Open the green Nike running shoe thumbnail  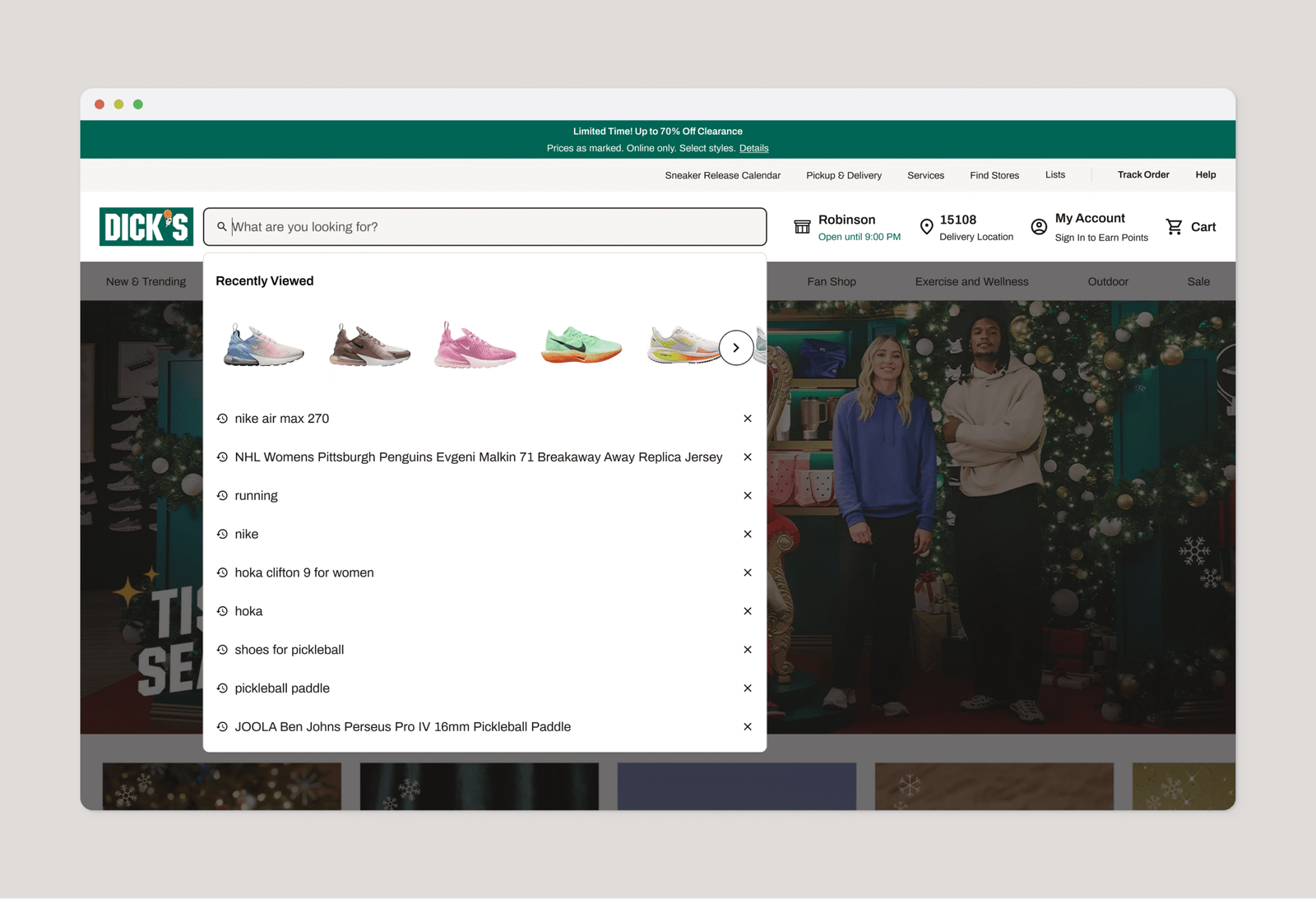click(x=581, y=345)
